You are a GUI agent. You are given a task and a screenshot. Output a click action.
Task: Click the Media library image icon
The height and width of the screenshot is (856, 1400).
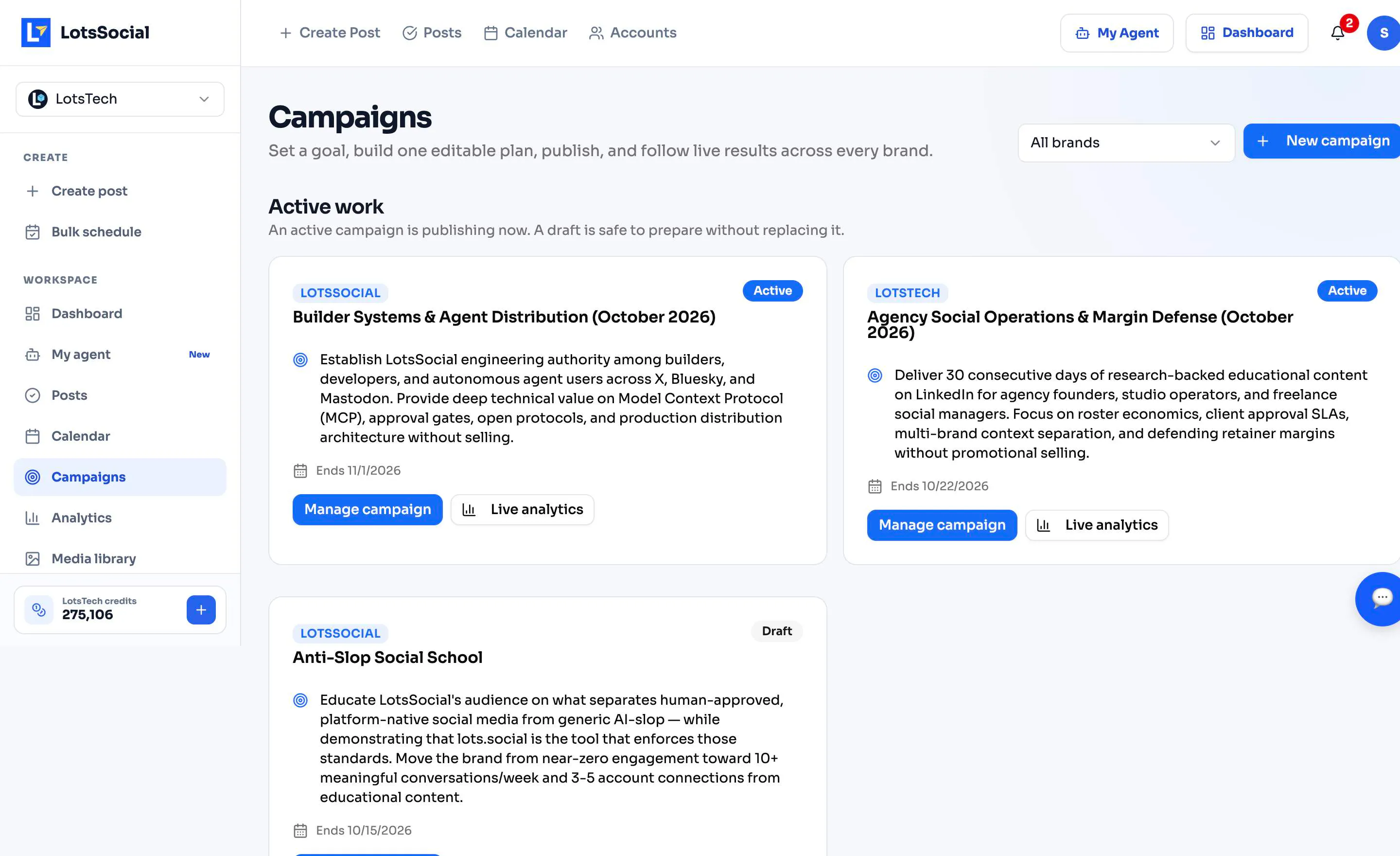coord(33,559)
